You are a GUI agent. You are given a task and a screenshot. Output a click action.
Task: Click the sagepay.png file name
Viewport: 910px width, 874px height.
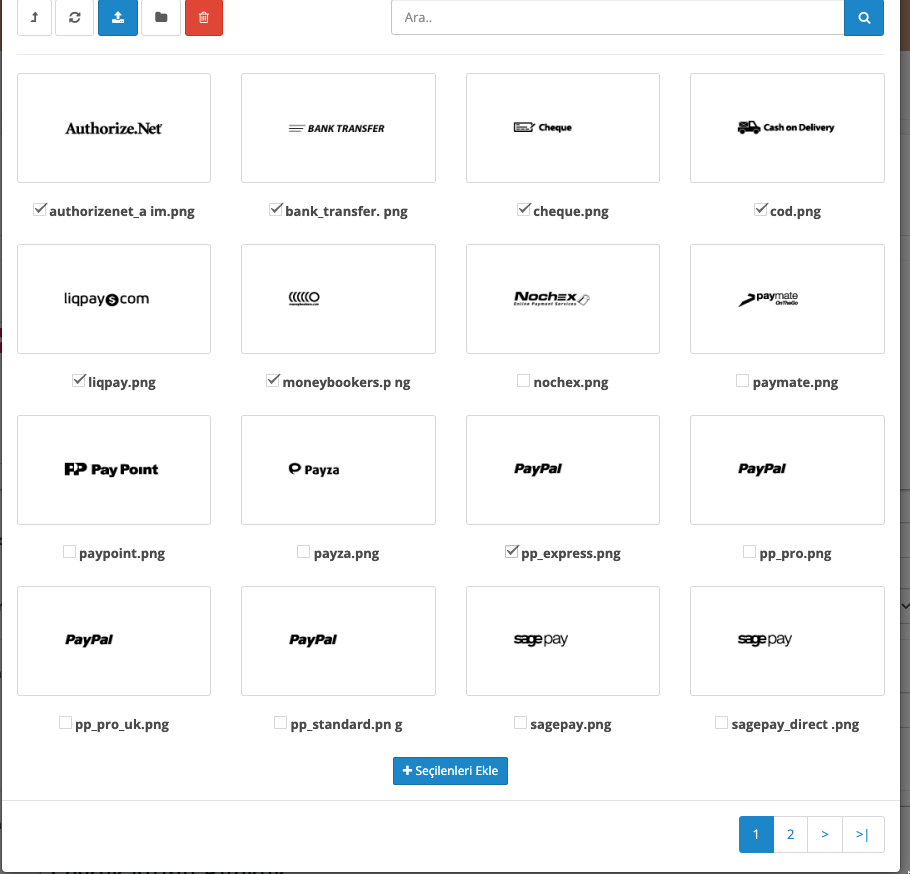[x=571, y=725]
